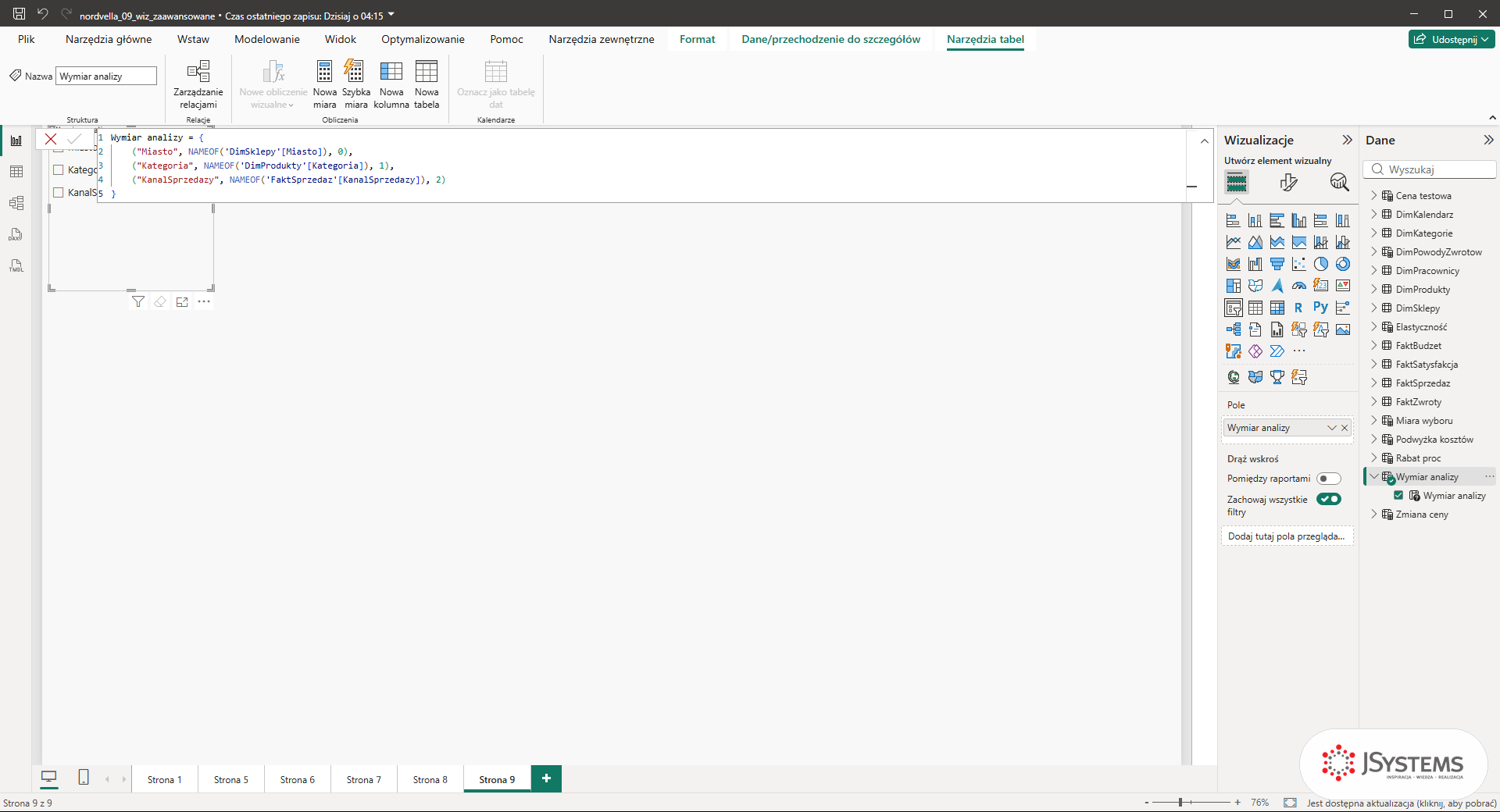
Task: Click the Wyszukaj search field
Action: tap(1430, 169)
